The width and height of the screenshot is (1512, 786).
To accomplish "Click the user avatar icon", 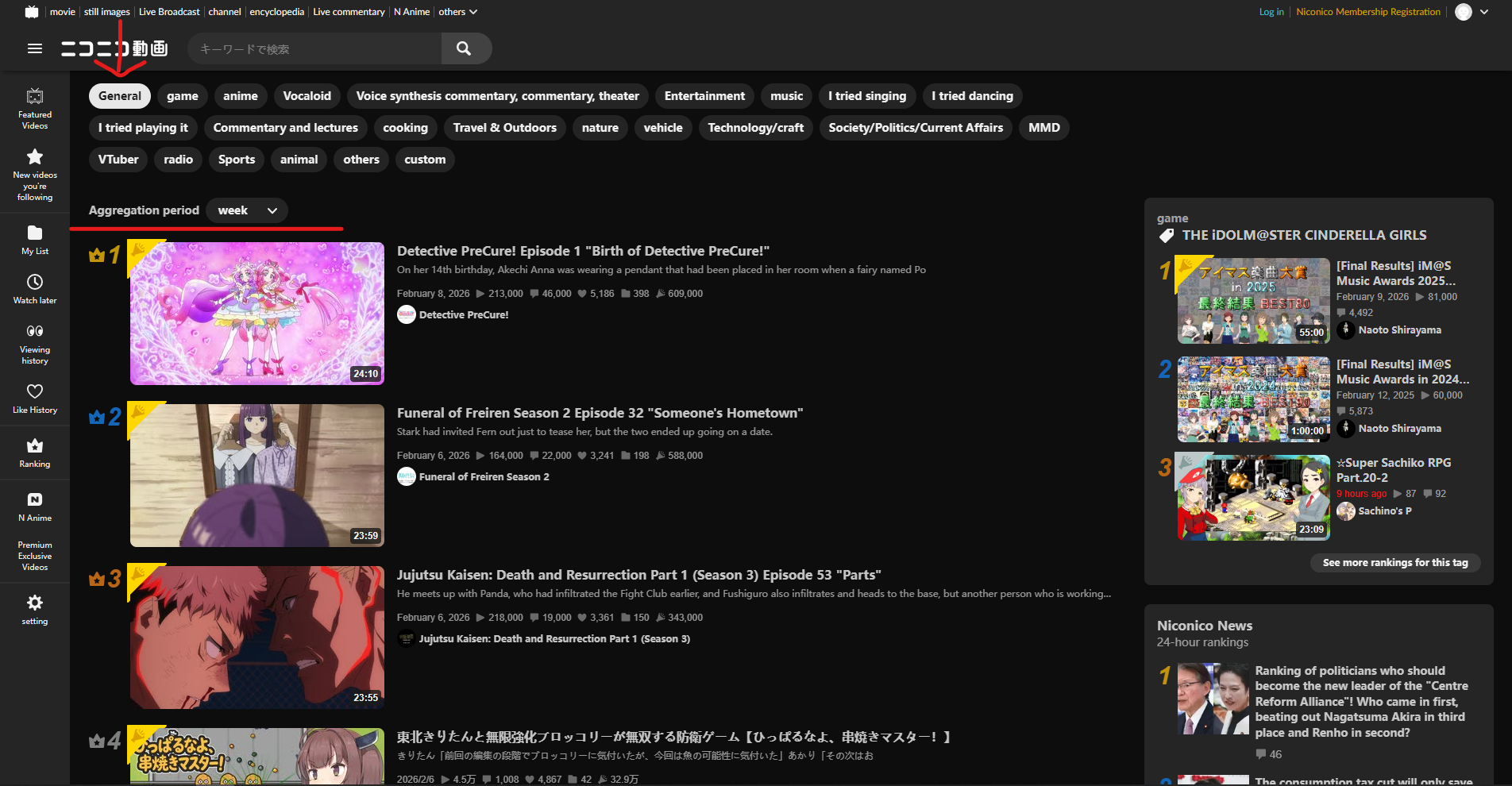I will 1464,12.
